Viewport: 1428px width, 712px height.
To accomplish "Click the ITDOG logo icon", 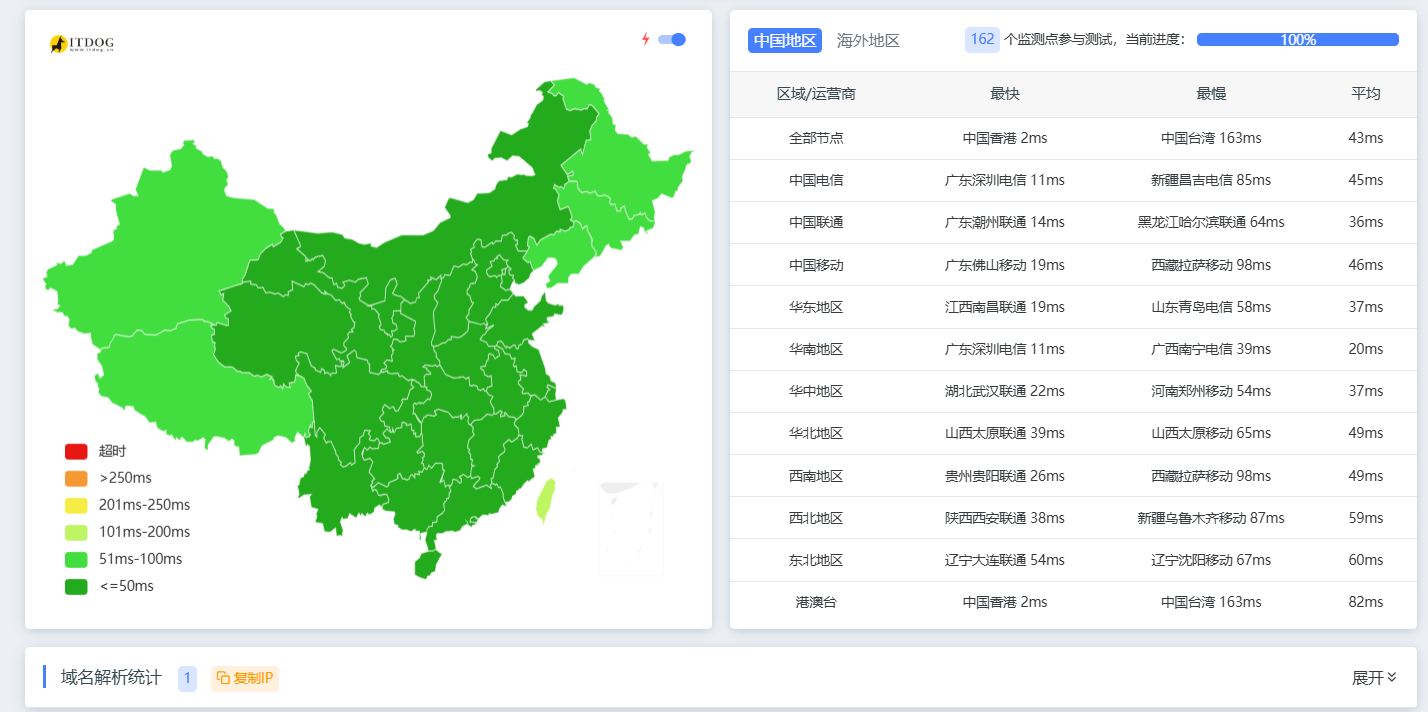I will (59, 44).
